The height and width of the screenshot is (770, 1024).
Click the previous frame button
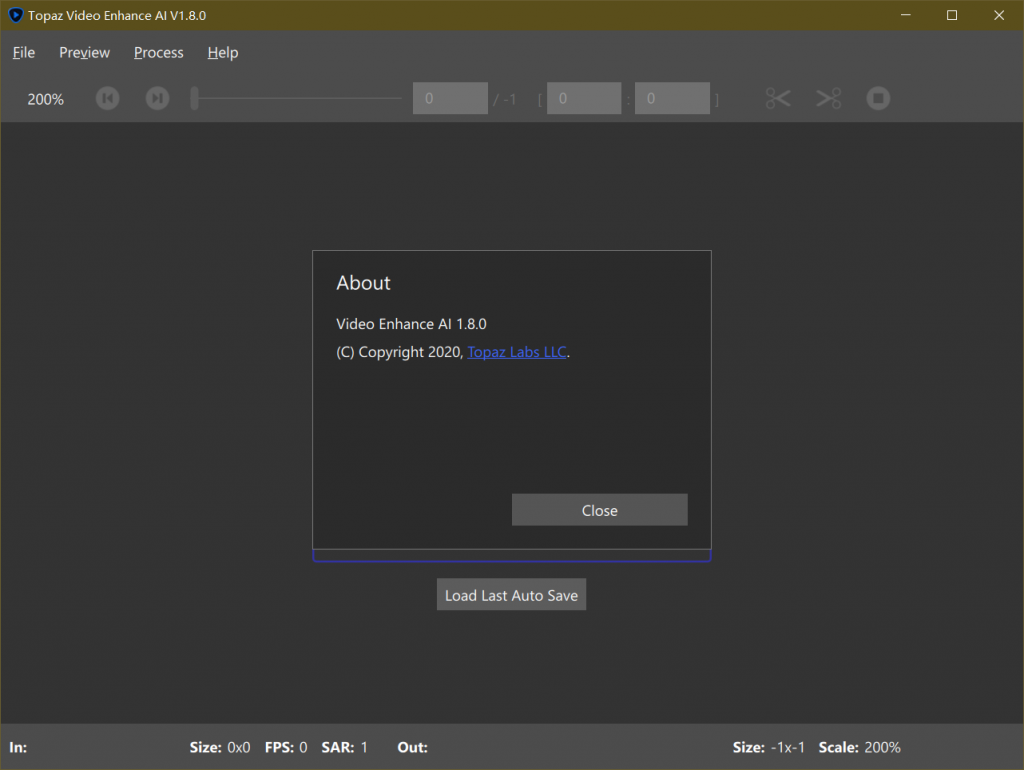pyautogui.click(x=108, y=98)
